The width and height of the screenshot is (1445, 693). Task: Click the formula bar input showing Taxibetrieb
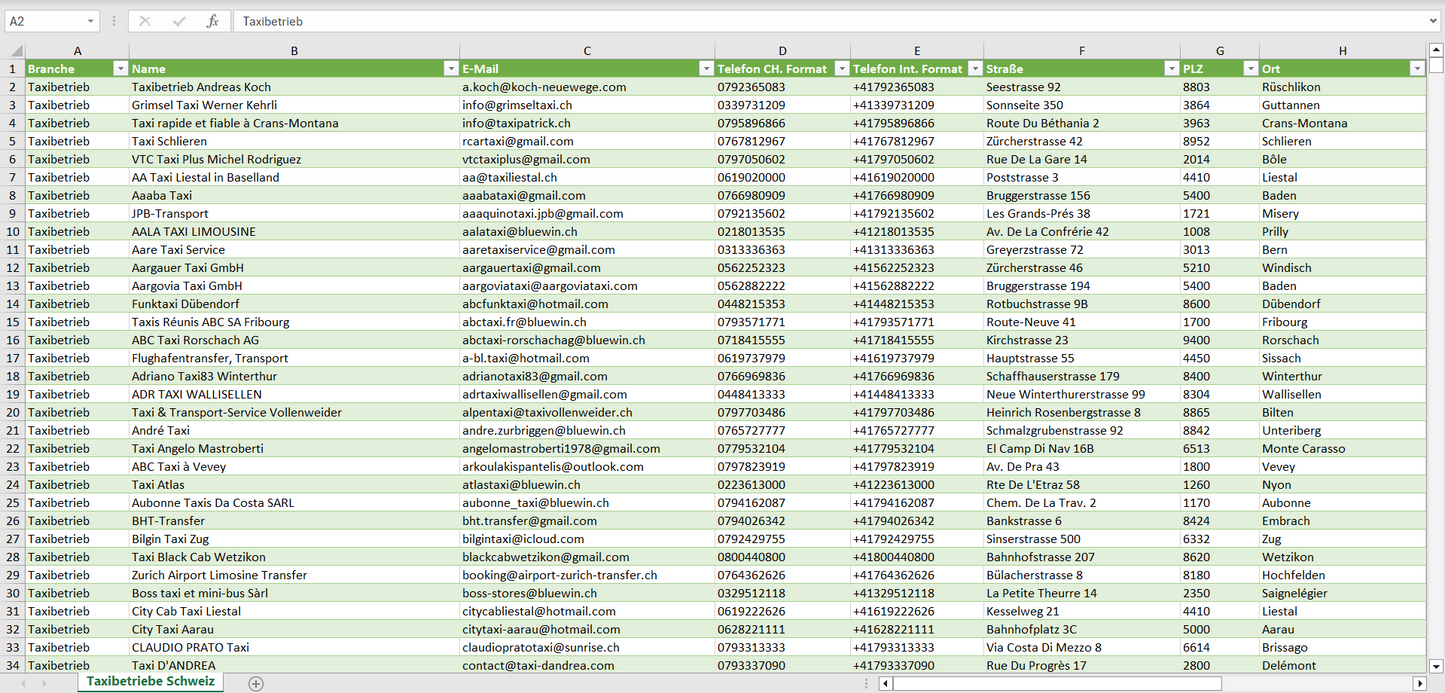pos(800,21)
